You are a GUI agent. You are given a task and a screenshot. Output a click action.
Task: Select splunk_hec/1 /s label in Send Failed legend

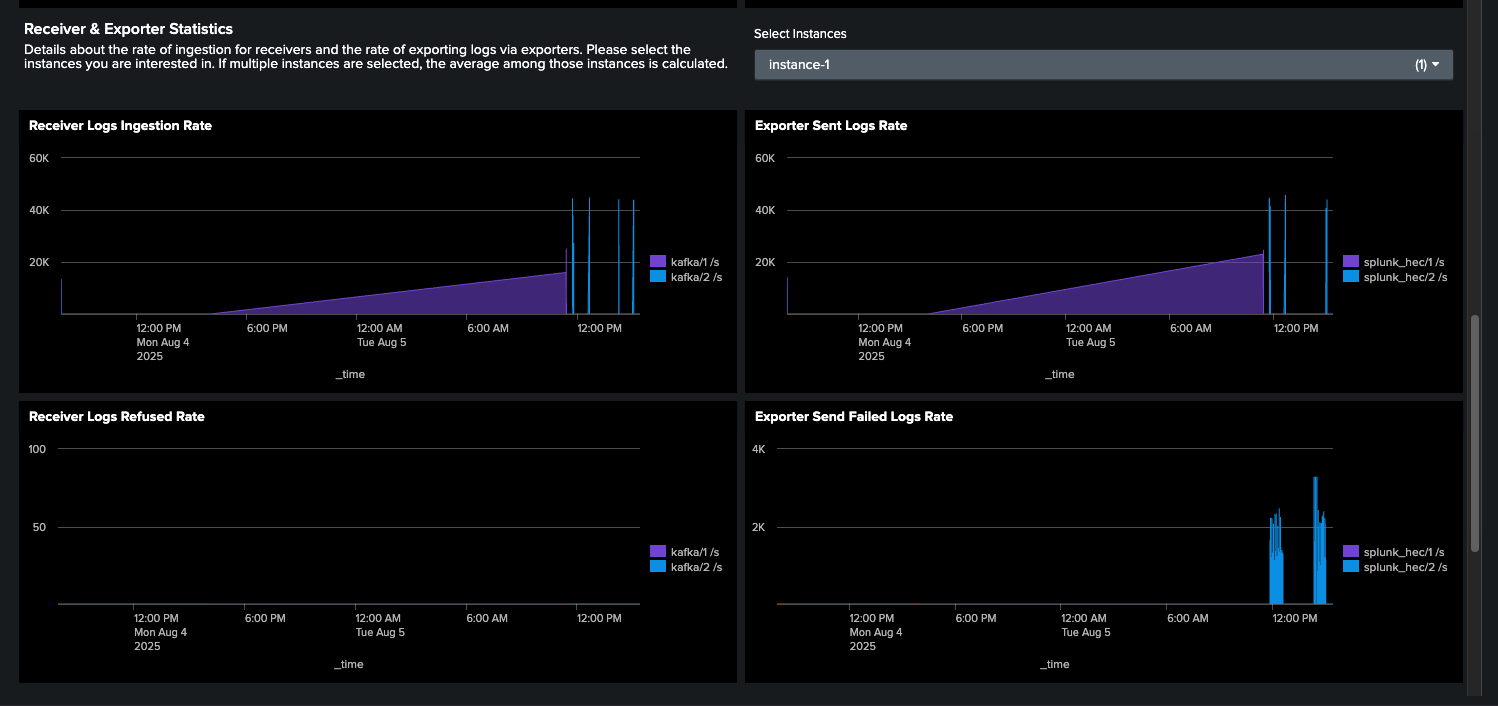[1404, 552]
